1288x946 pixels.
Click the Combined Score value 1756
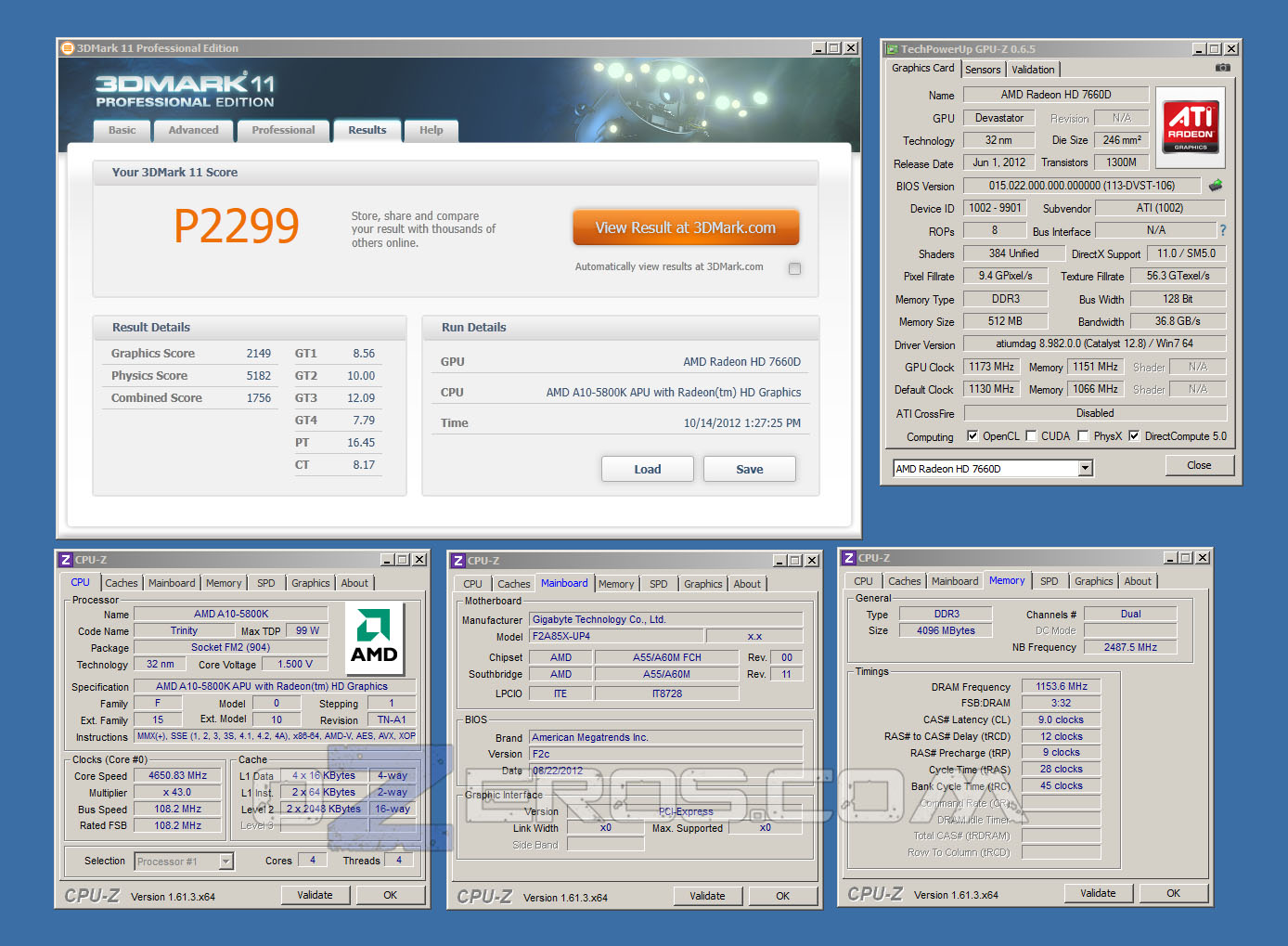tap(259, 398)
